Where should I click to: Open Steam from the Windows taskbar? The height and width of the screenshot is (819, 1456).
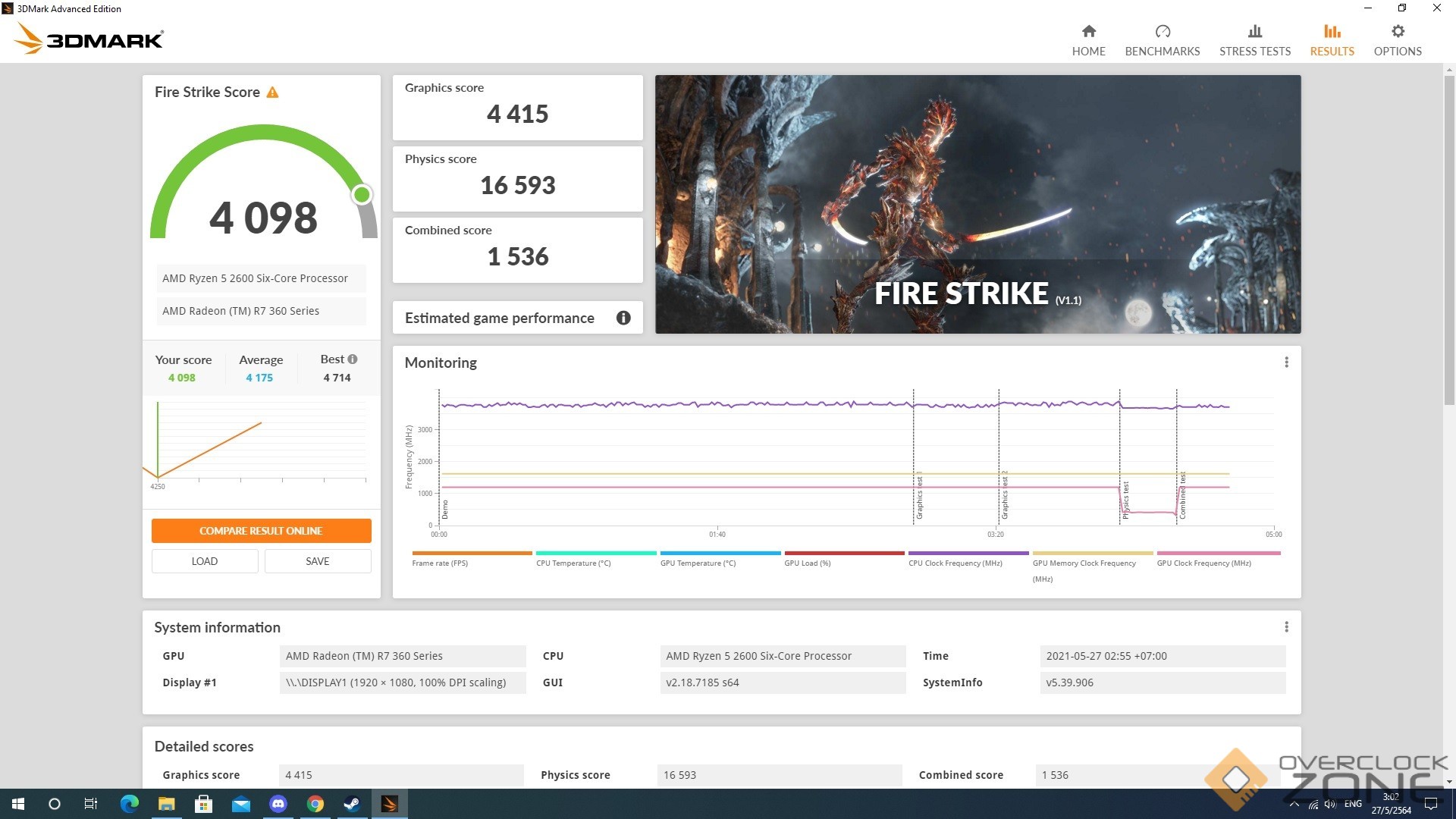[352, 804]
